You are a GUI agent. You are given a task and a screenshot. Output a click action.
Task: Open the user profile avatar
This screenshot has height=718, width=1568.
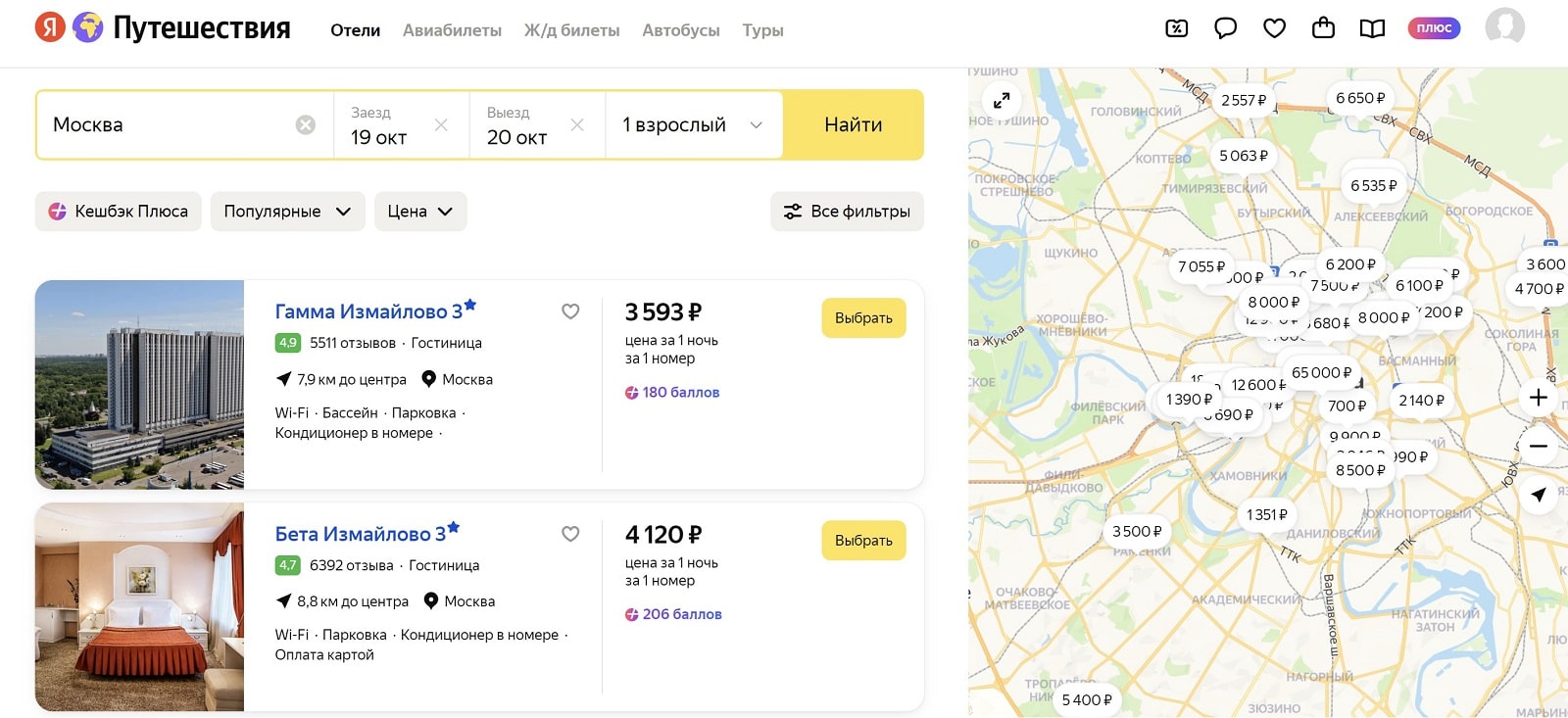coord(1505,27)
